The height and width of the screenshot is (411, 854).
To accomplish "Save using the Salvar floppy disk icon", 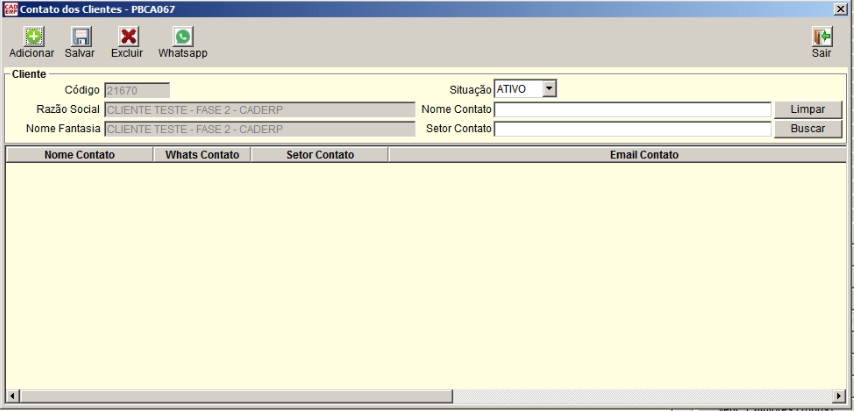I will point(82,37).
